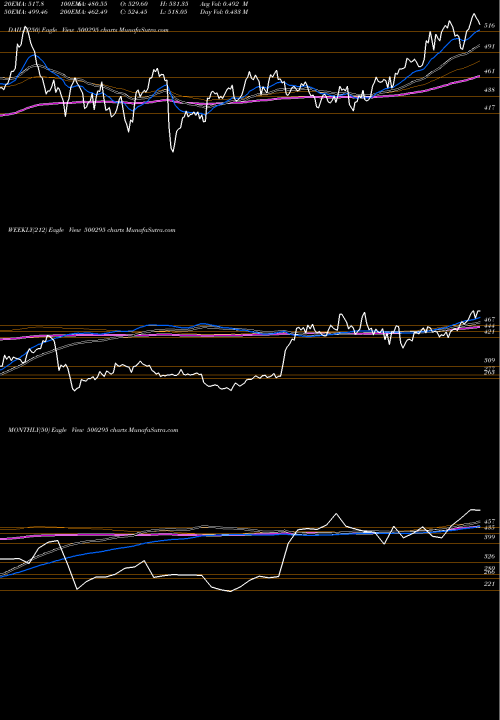
Task: Click the 399 price label on monthly chart
Action: (x=489, y=536)
